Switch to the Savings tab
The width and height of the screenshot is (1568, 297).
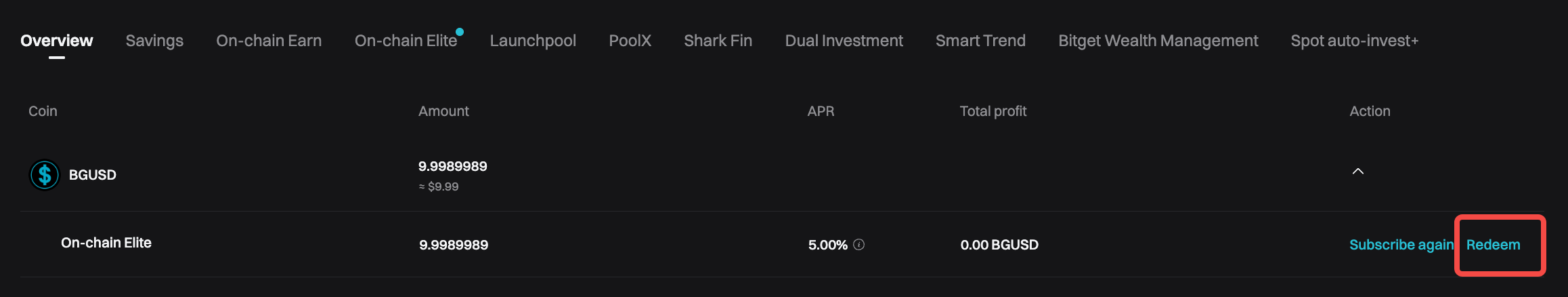coord(154,41)
